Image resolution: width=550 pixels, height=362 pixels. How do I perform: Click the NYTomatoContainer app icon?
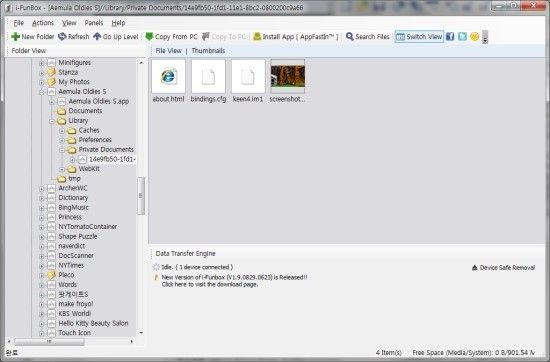coord(52,227)
